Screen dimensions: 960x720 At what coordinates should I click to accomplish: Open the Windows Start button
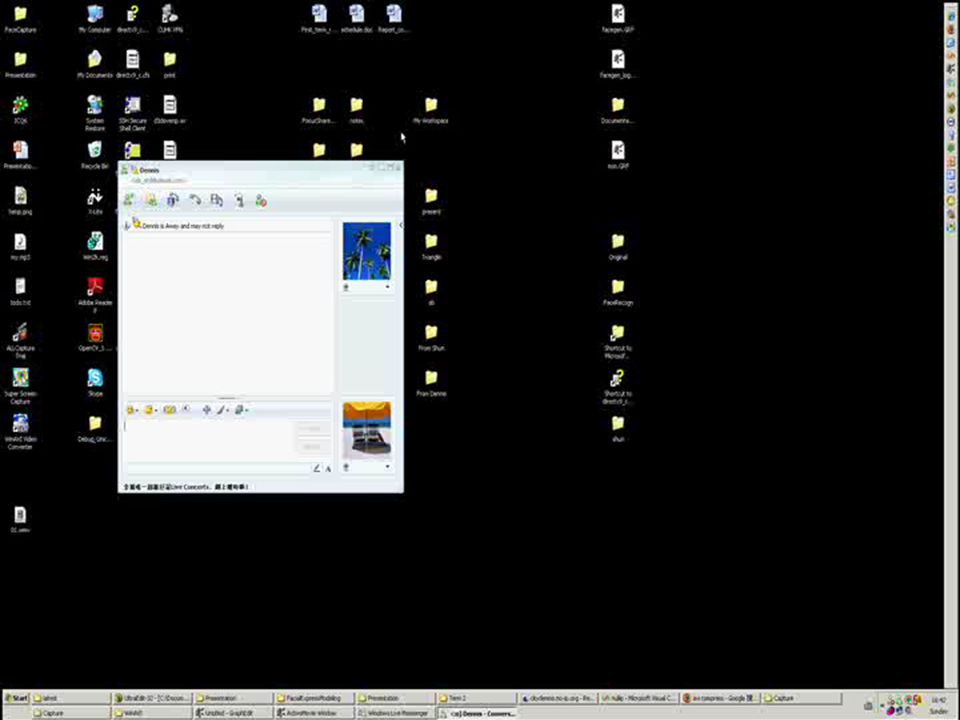[x=17, y=698]
